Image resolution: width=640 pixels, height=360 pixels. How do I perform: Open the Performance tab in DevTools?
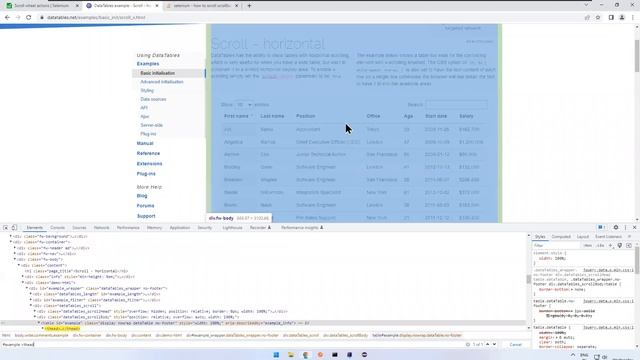click(x=128, y=228)
